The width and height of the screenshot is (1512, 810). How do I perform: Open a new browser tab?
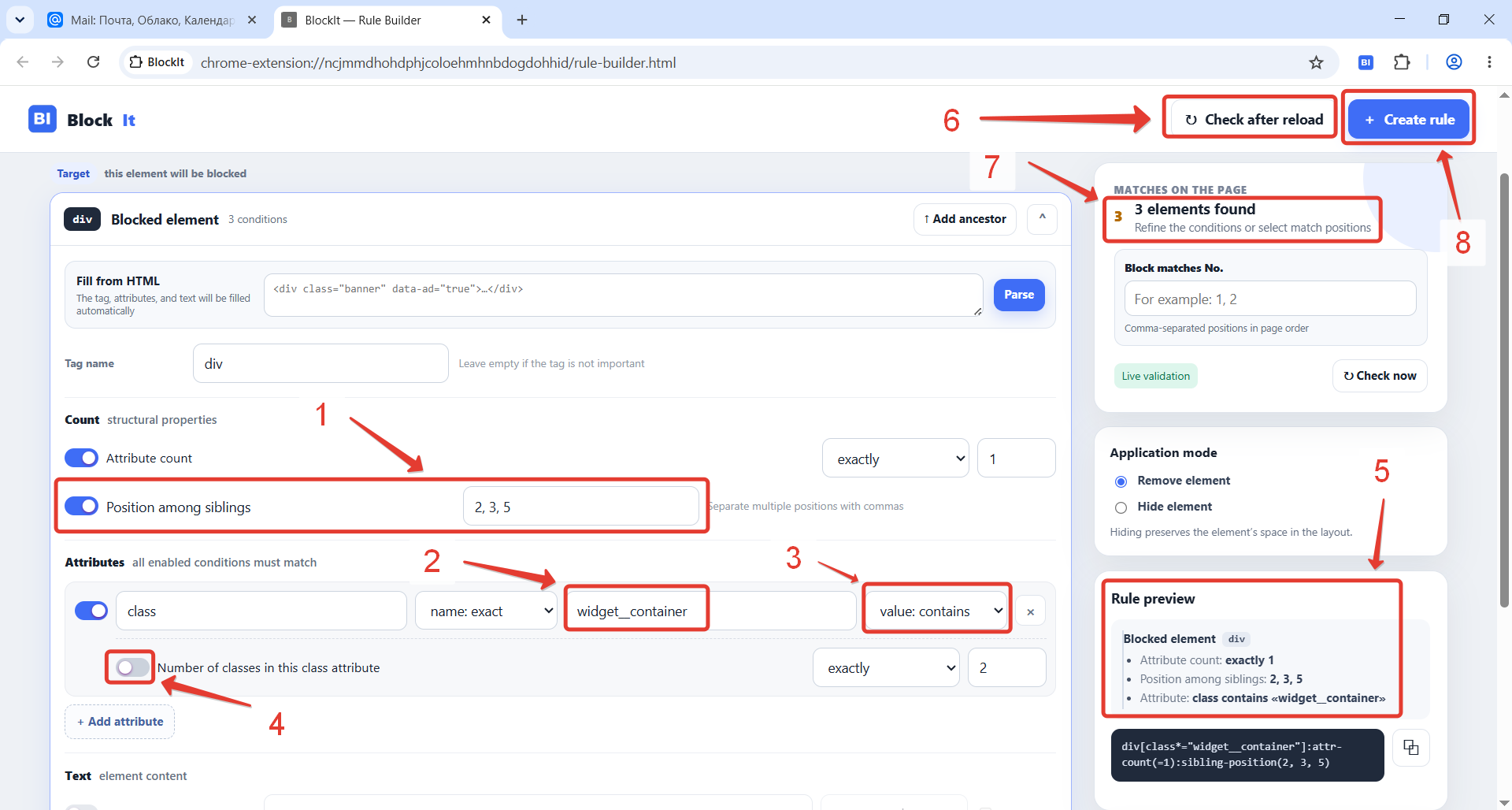[521, 20]
